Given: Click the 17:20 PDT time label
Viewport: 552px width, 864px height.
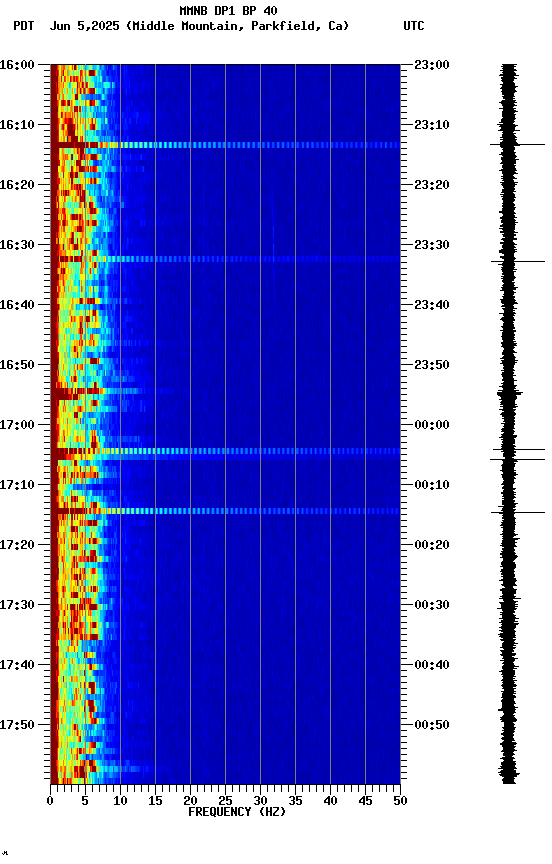Looking at the screenshot, I should click(x=17, y=546).
